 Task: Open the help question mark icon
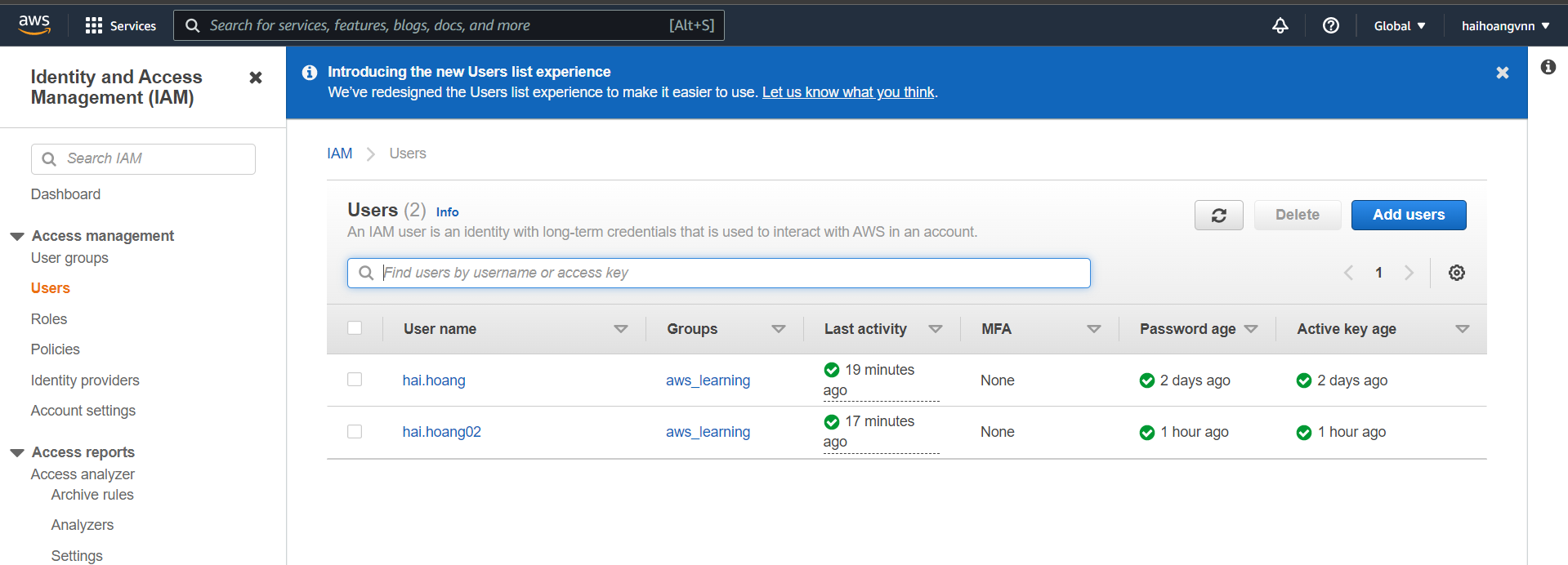(1331, 25)
